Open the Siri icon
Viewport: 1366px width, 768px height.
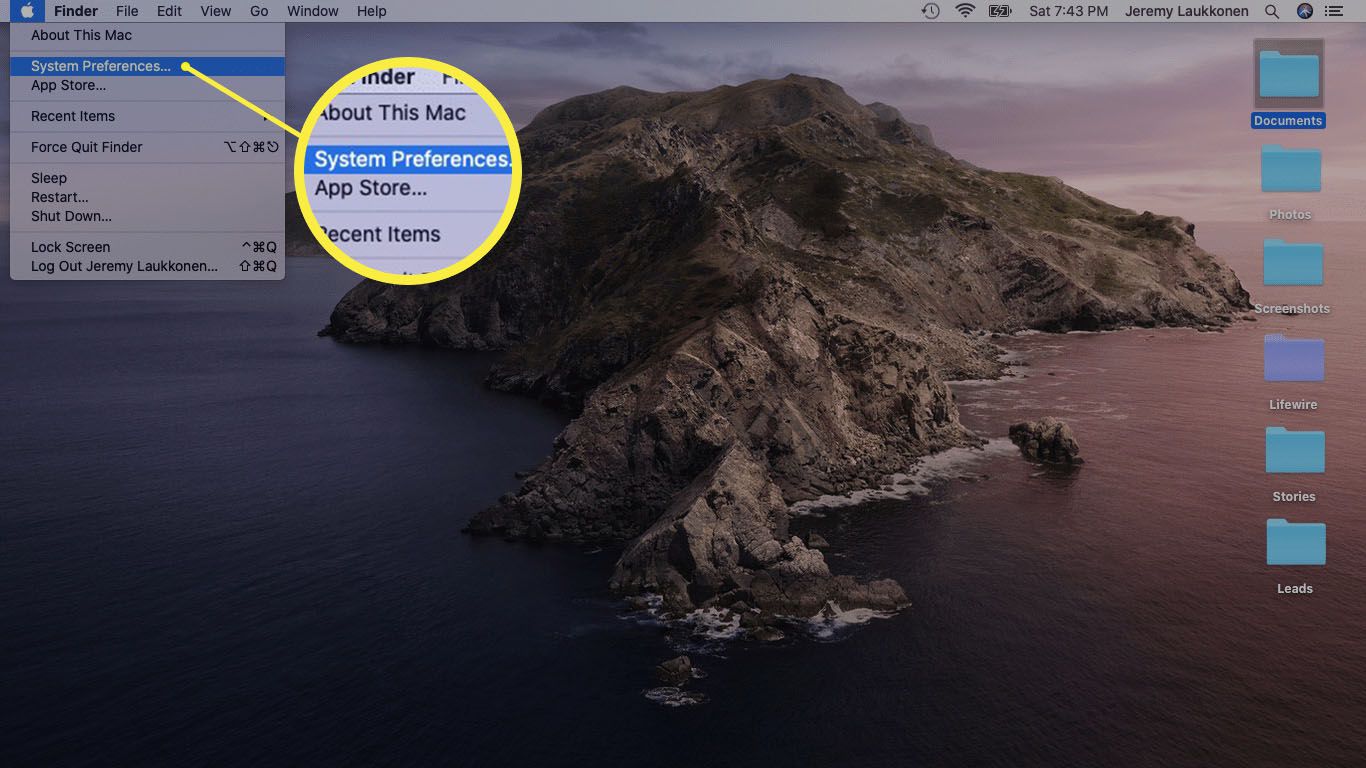(1304, 11)
